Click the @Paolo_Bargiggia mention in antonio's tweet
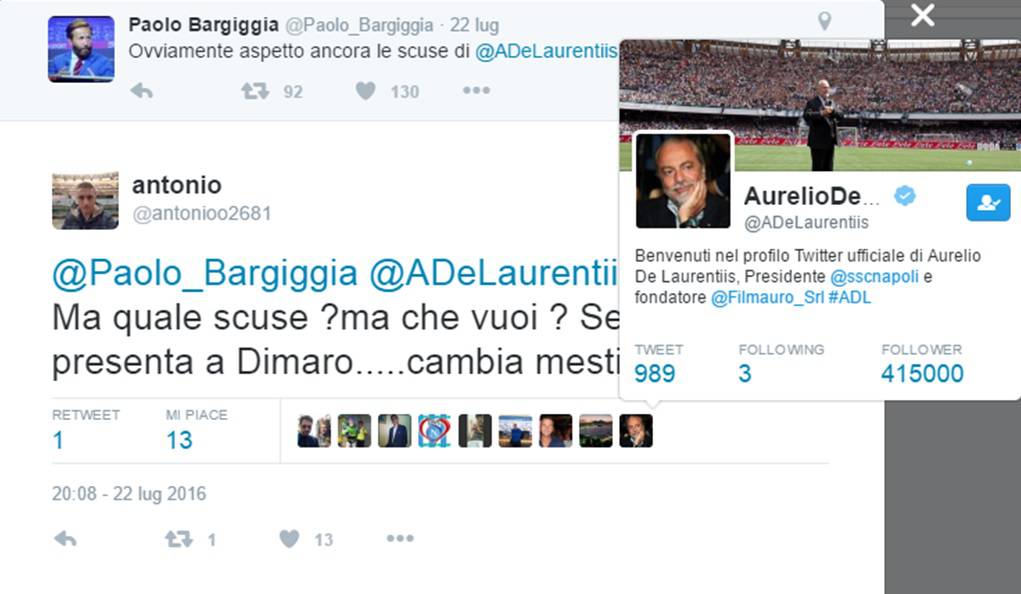This screenshot has height=594, width=1021. click(x=204, y=274)
